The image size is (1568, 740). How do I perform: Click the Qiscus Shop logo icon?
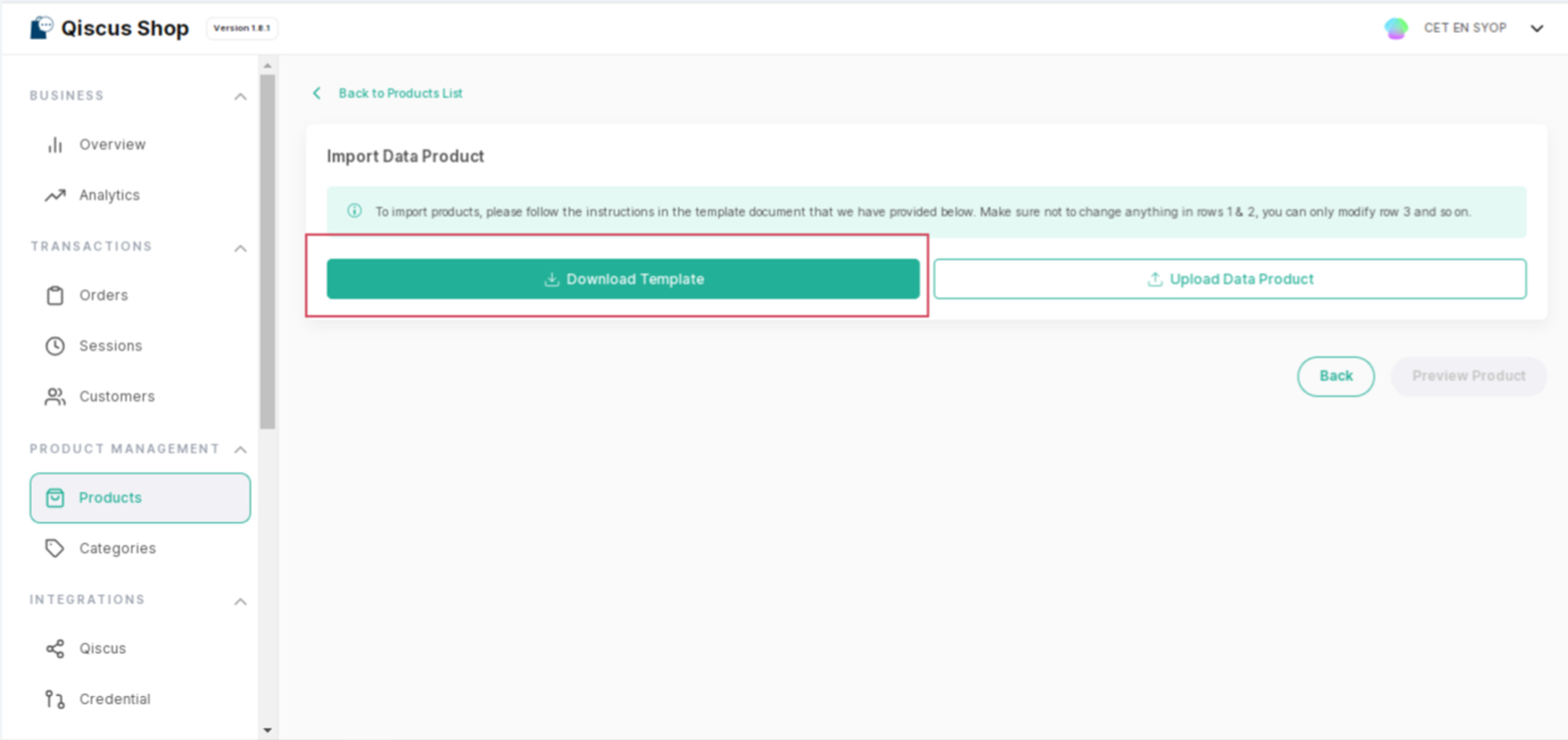(x=42, y=27)
